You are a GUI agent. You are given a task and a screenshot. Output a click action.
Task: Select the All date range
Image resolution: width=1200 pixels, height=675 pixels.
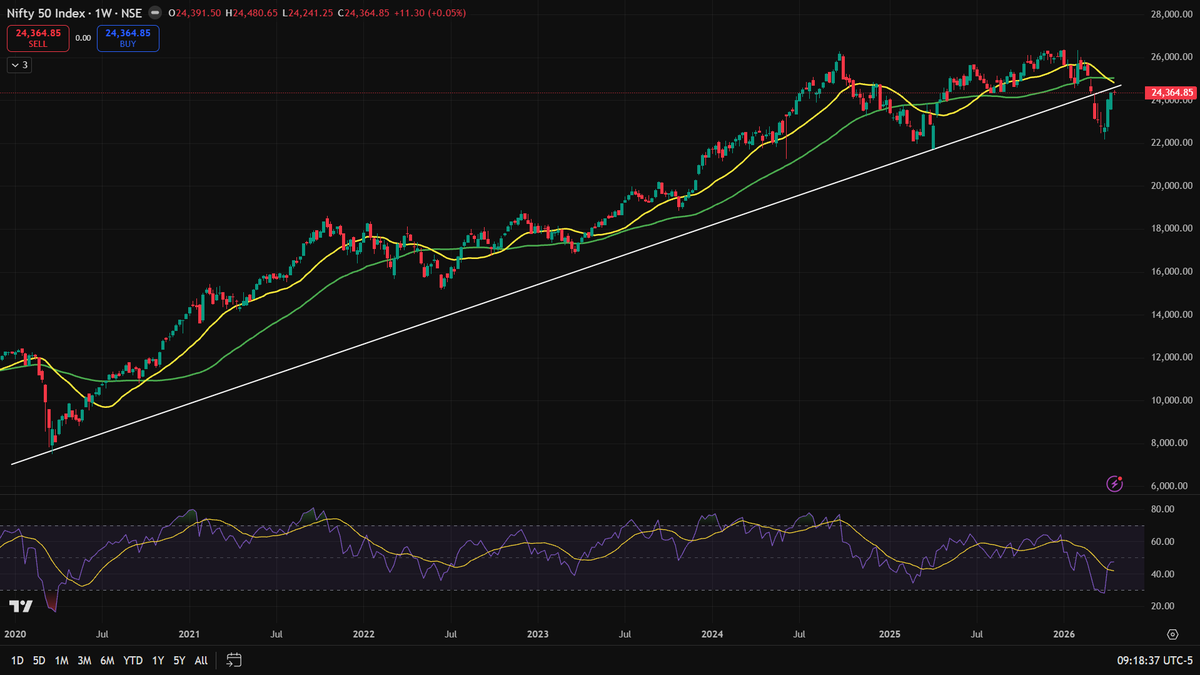coord(201,660)
